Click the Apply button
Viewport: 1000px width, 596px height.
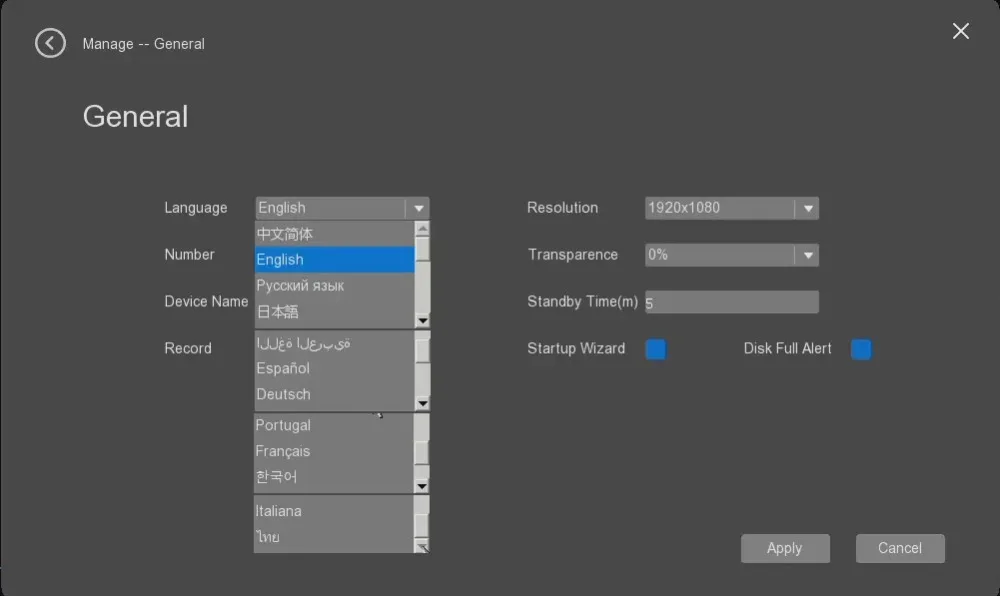785,548
